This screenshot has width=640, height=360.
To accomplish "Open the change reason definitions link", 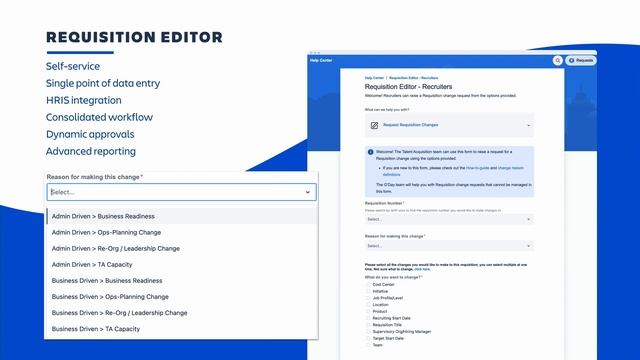I will [511, 168].
